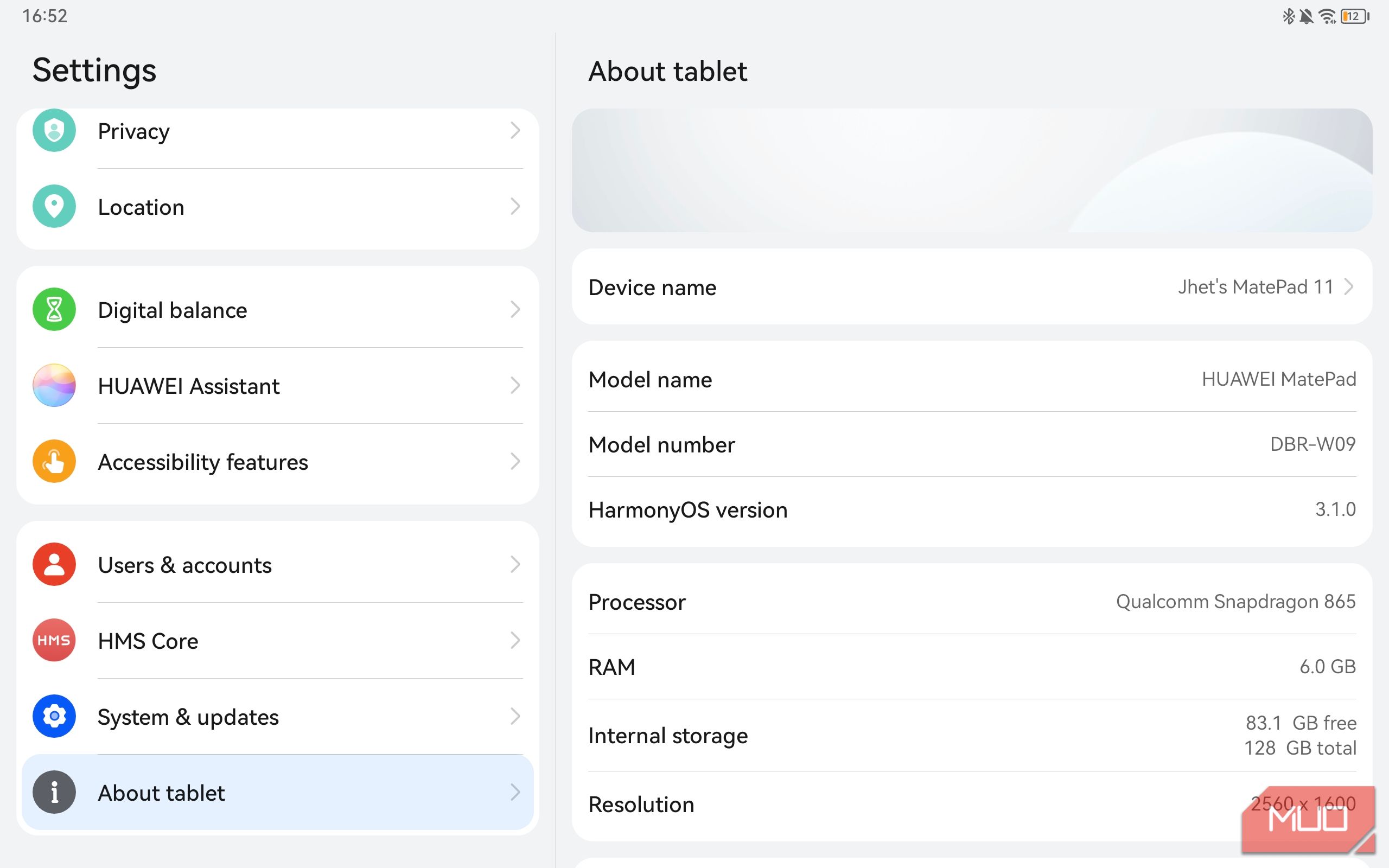Select the About tablet entry
Viewport: 1389px width, 868px height.
pos(278,792)
